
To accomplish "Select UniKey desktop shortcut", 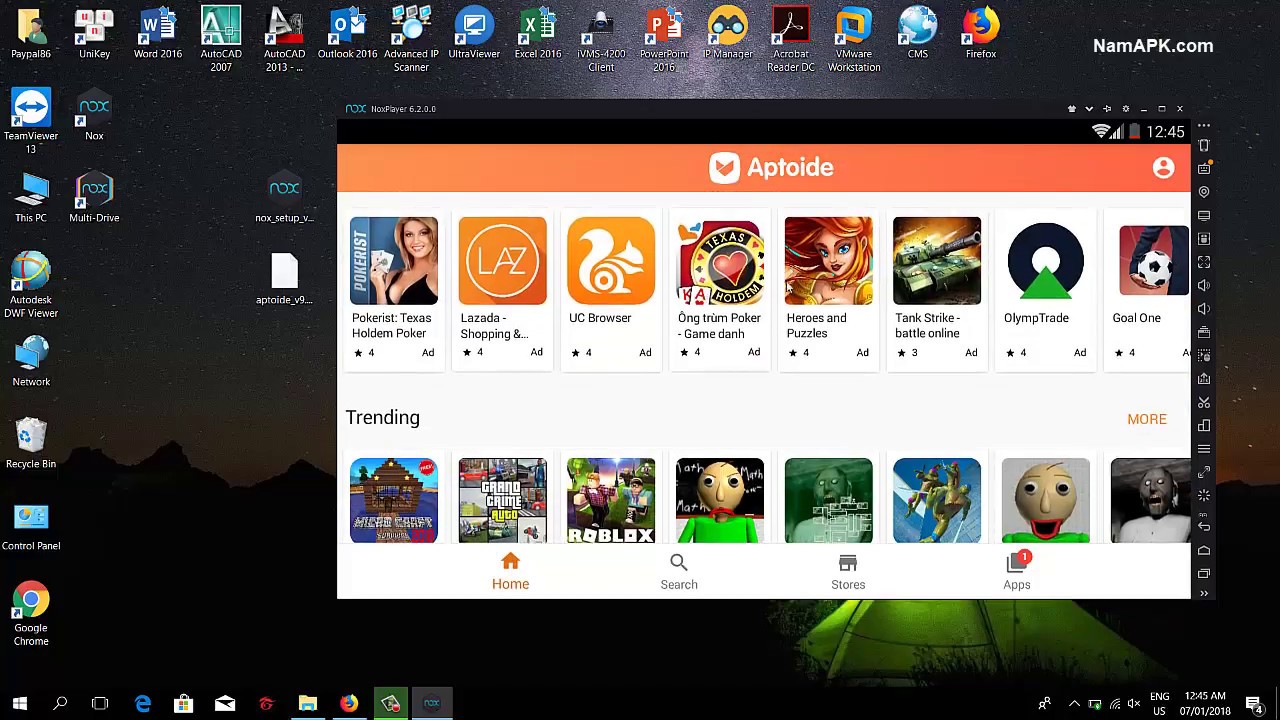I will point(94,34).
